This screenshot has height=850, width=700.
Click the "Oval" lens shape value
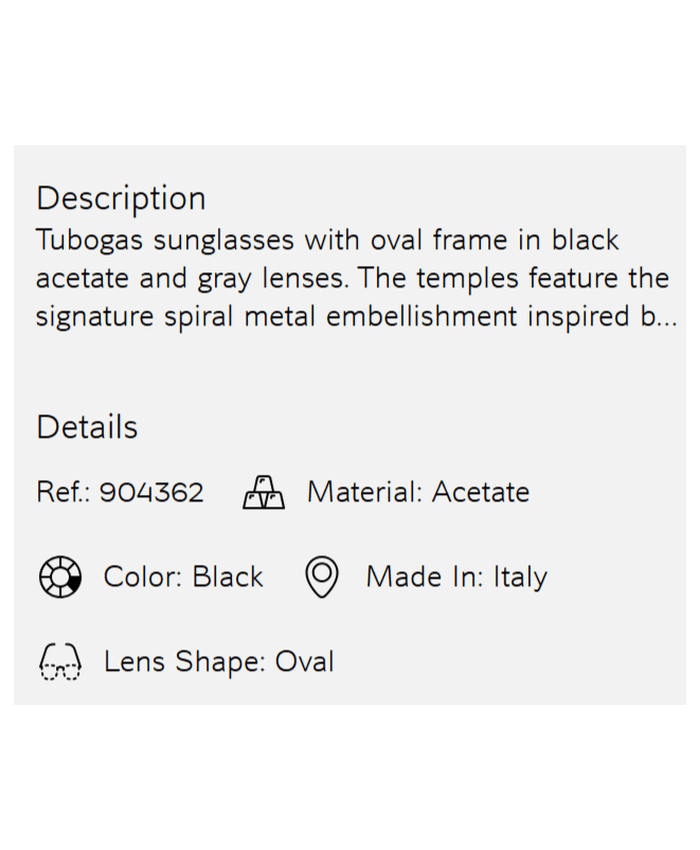[x=305, y=662]
